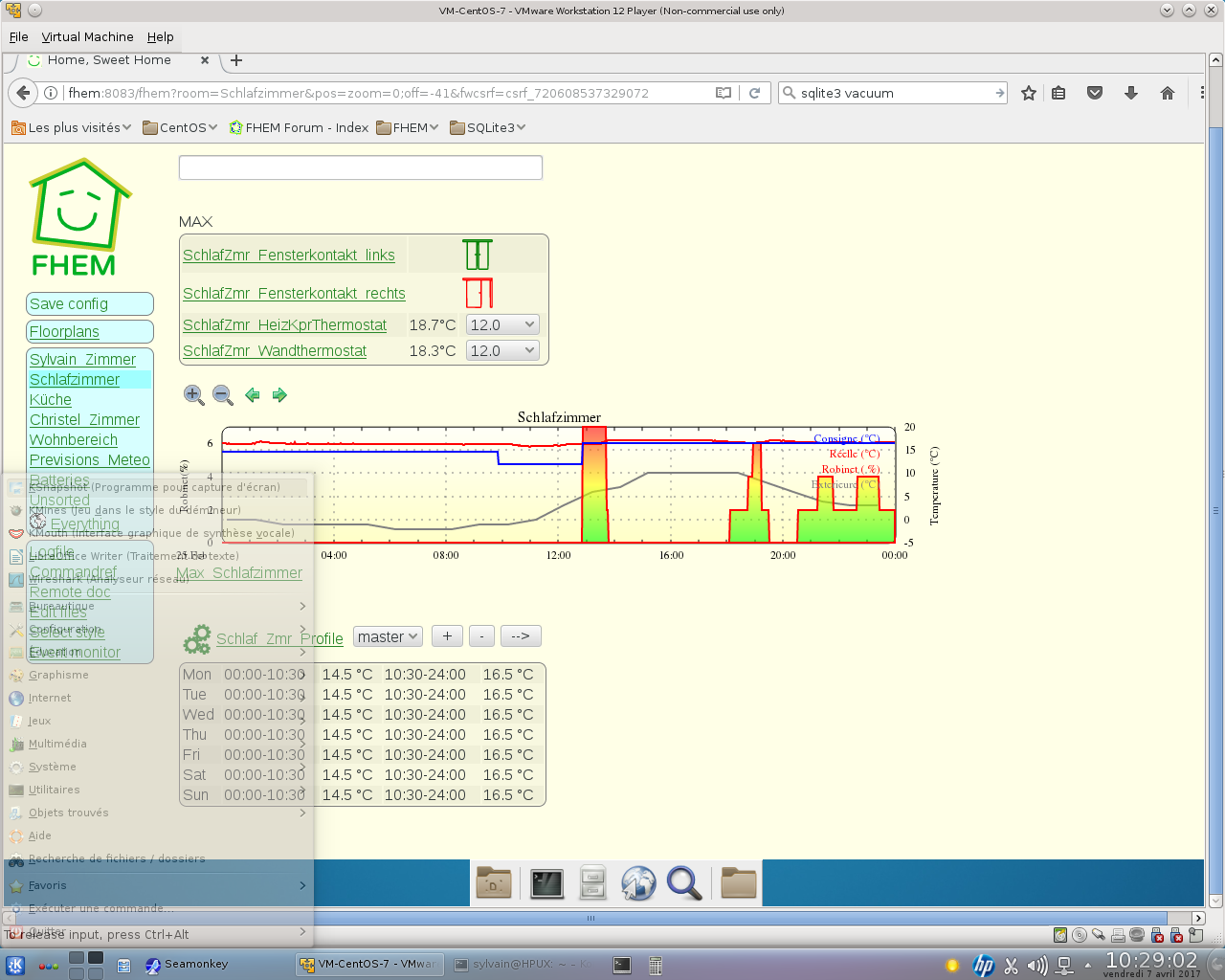Open the Firefox downloads arrow
1225x980 pixels.
tap(1131, 93)
